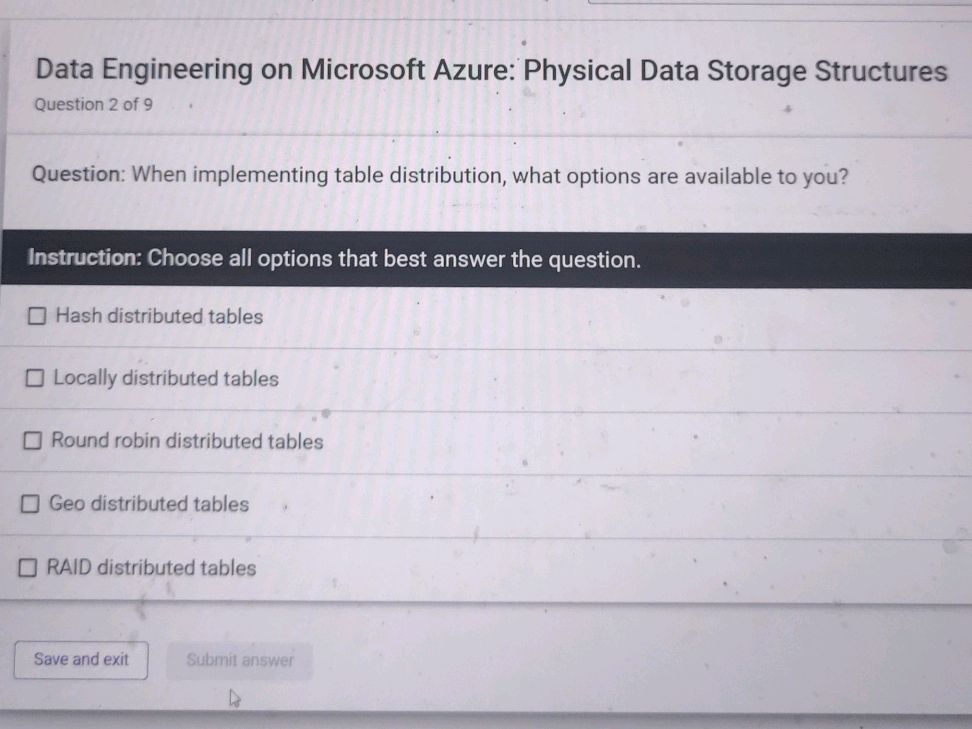Check the Geo distributed tables option
The image size is (972, 729).
pos(30,503)
